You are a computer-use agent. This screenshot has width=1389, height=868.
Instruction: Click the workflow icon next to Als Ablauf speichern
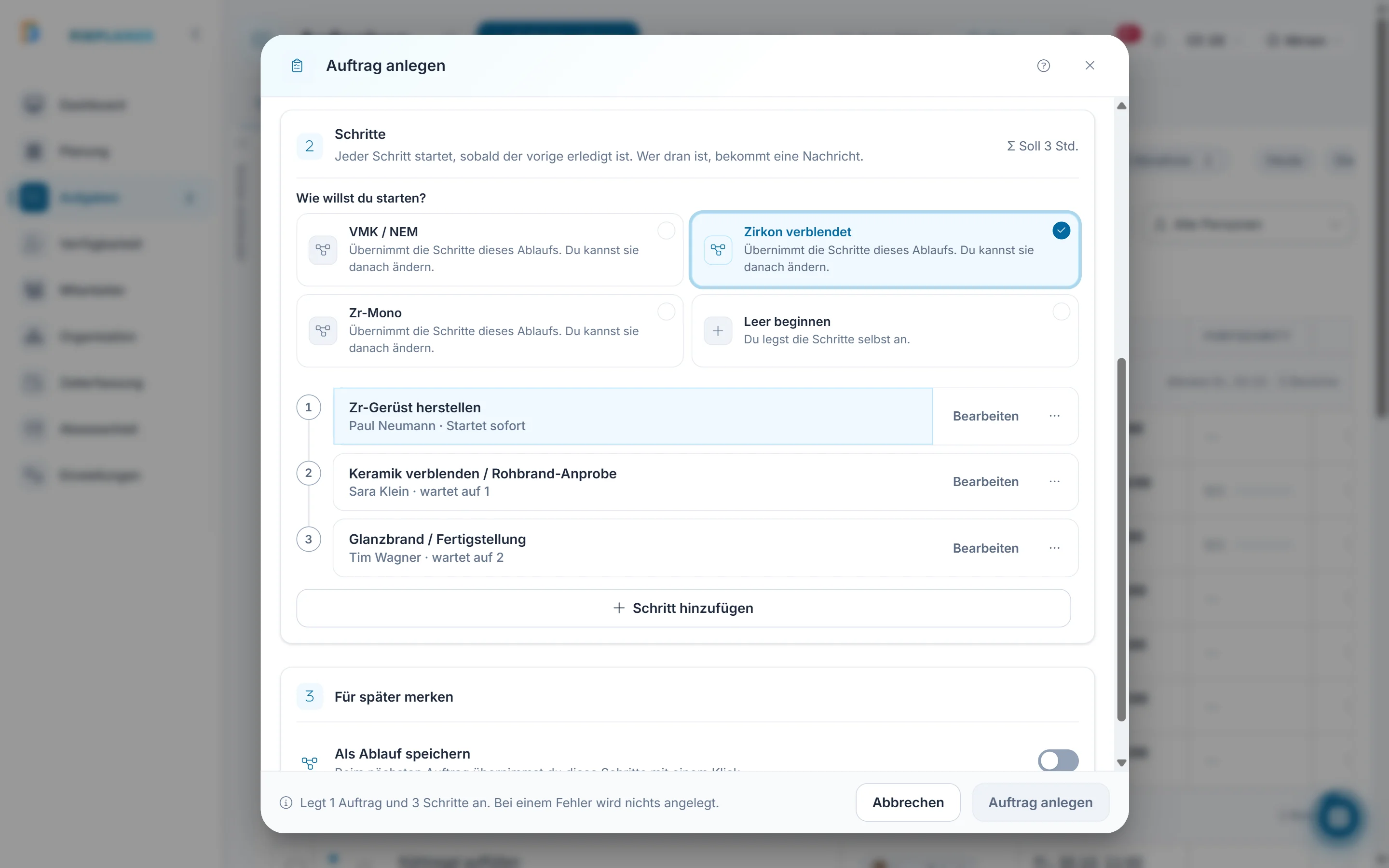coord(309,762)
